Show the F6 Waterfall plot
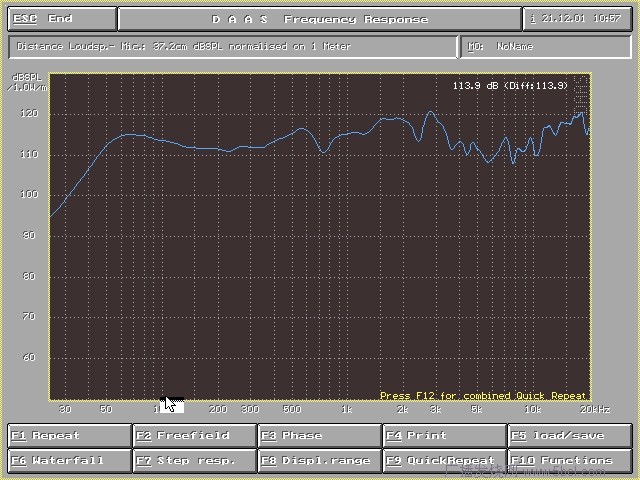This screenshot has height=480, width=640. point(70,461)
